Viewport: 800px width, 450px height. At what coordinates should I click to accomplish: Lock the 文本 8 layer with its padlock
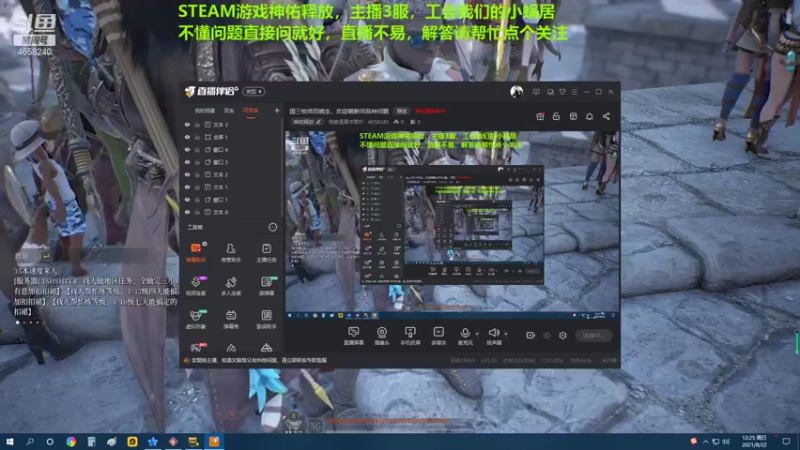pyautogui.click(x=197, y=212)
